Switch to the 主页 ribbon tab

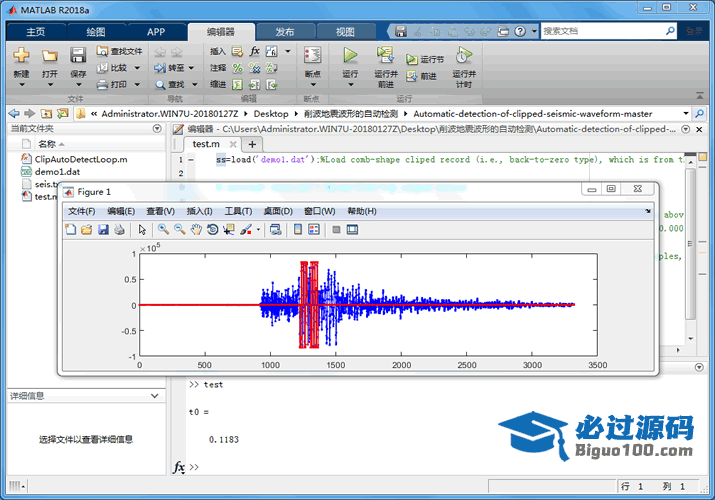[36, 32]
